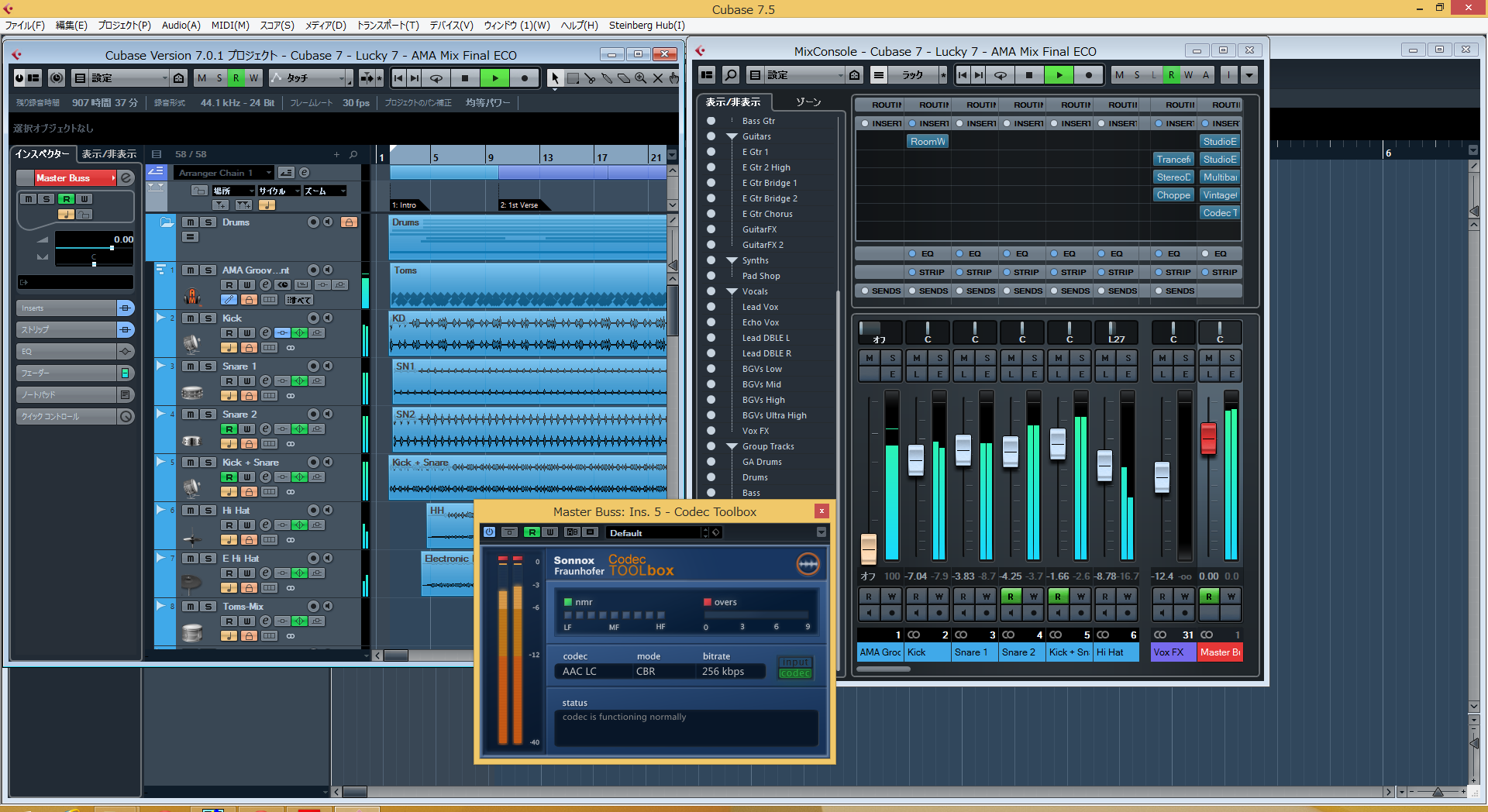Open Arranger Chain 1 dropdown
This screenshot has width=1488, height=812.
pyautogui.click(x=224, y=173)
